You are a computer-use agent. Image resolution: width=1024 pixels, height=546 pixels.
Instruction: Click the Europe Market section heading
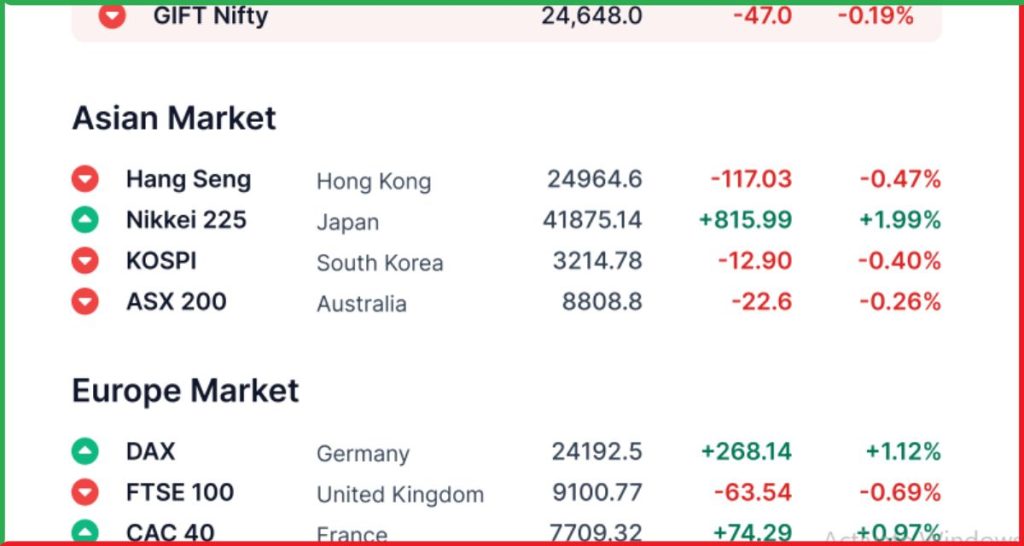point(185,391)
